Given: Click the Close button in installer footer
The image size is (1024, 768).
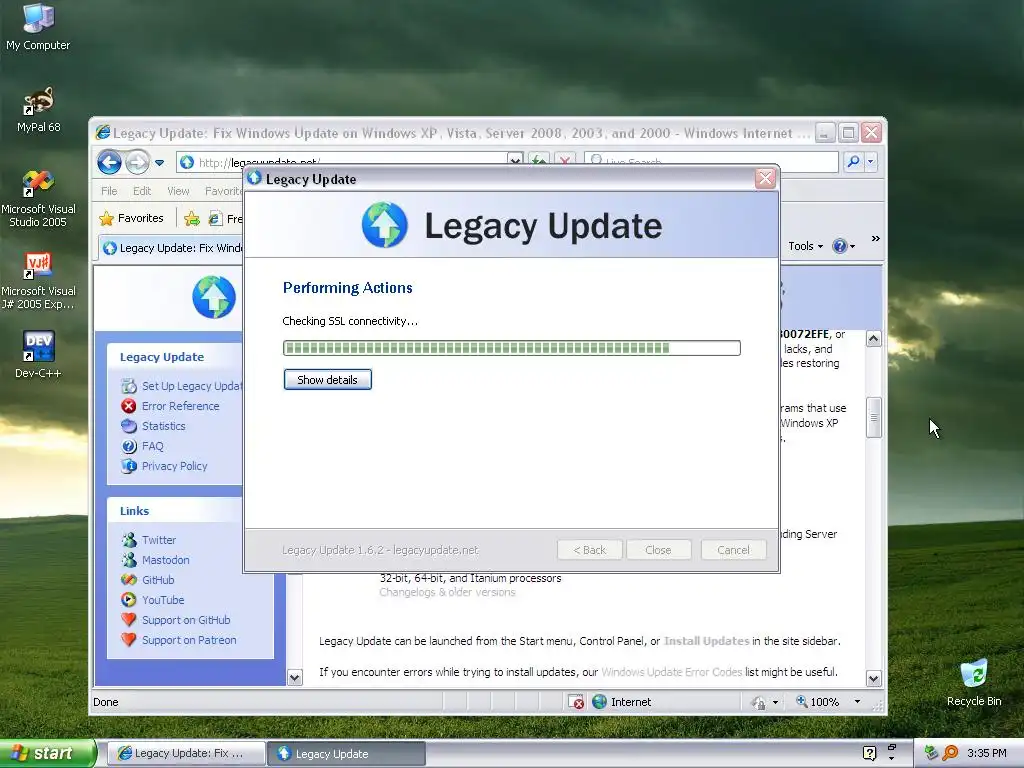Looking at the screenshot, I should (658, 550).
